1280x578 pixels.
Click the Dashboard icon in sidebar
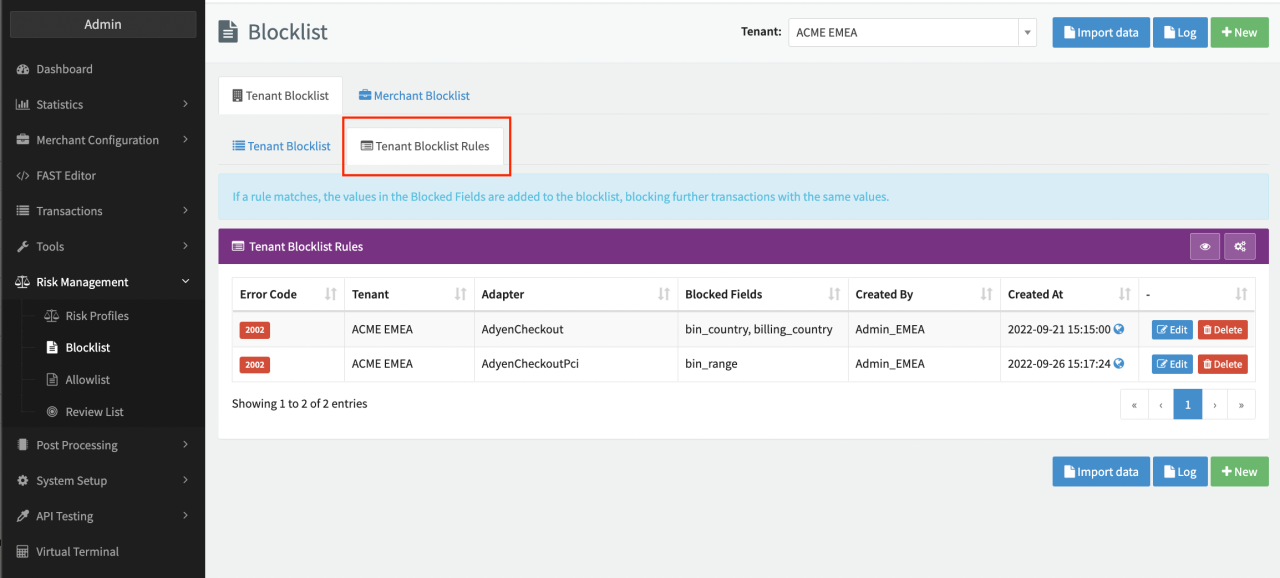(22, 69)
